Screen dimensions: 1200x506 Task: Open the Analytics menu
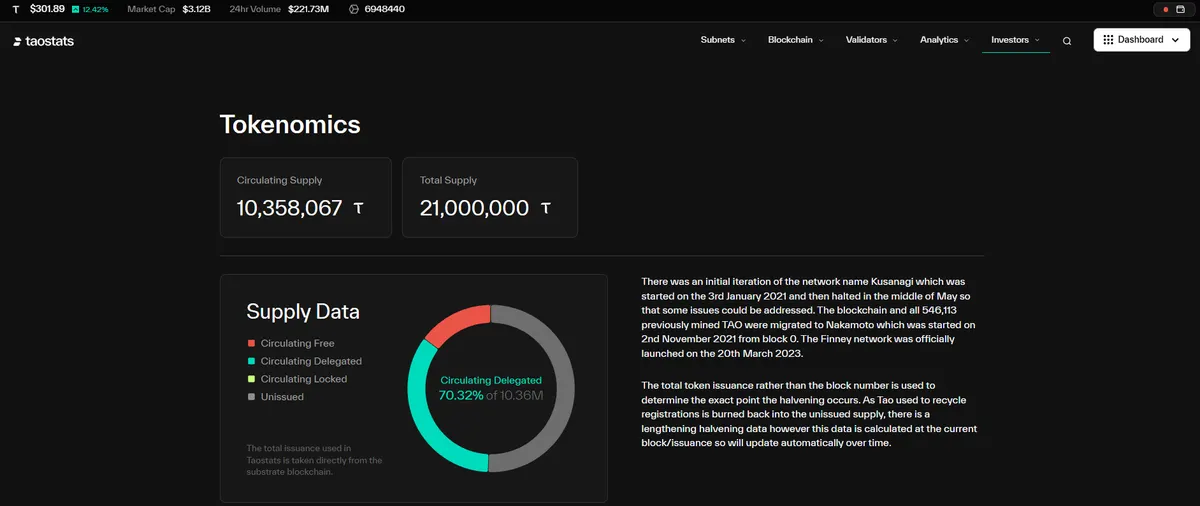945,40
